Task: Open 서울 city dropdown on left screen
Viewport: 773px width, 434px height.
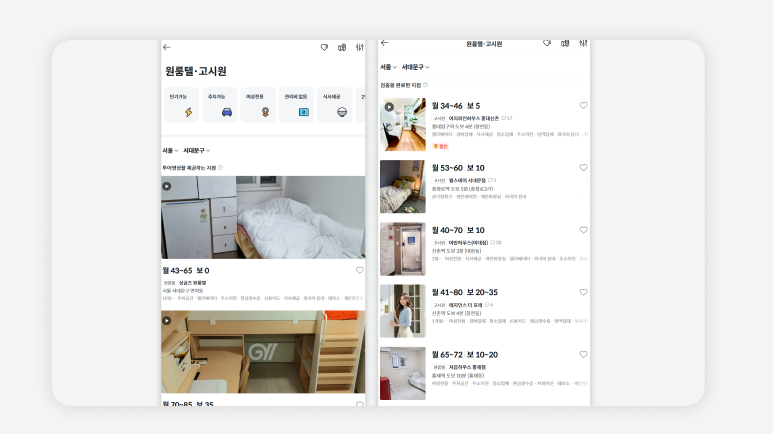Action: [x=170, y=150]
